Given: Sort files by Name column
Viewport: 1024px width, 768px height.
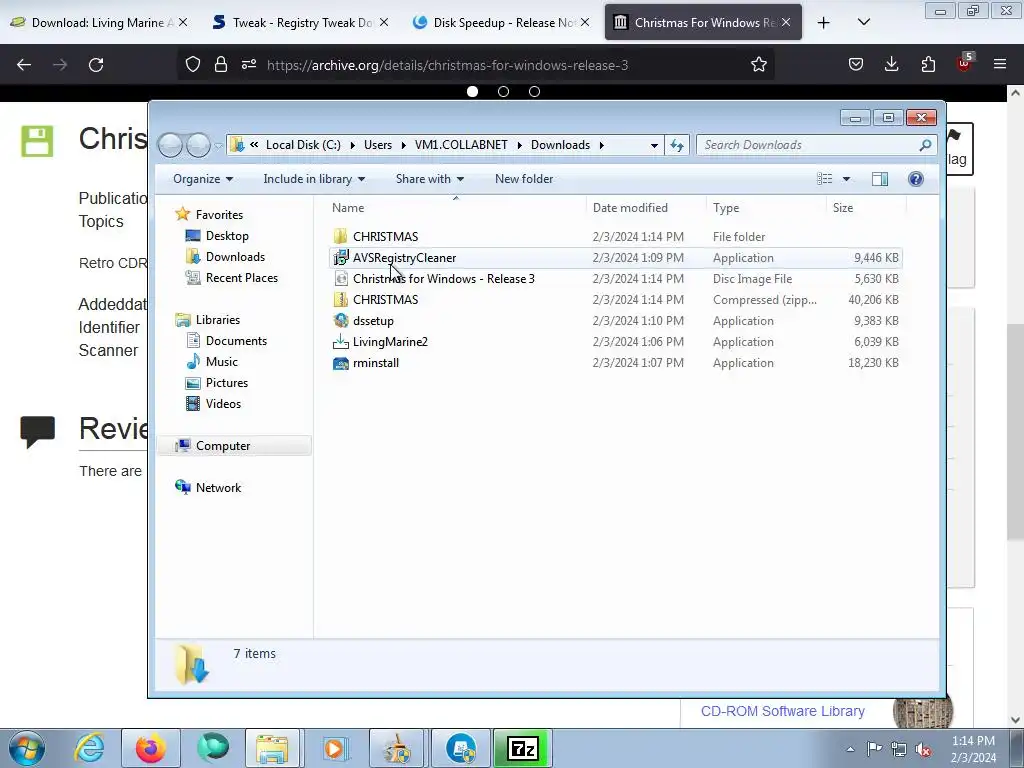Looking at the screenshot, I should pyautogui.click(x=347, y=208).
